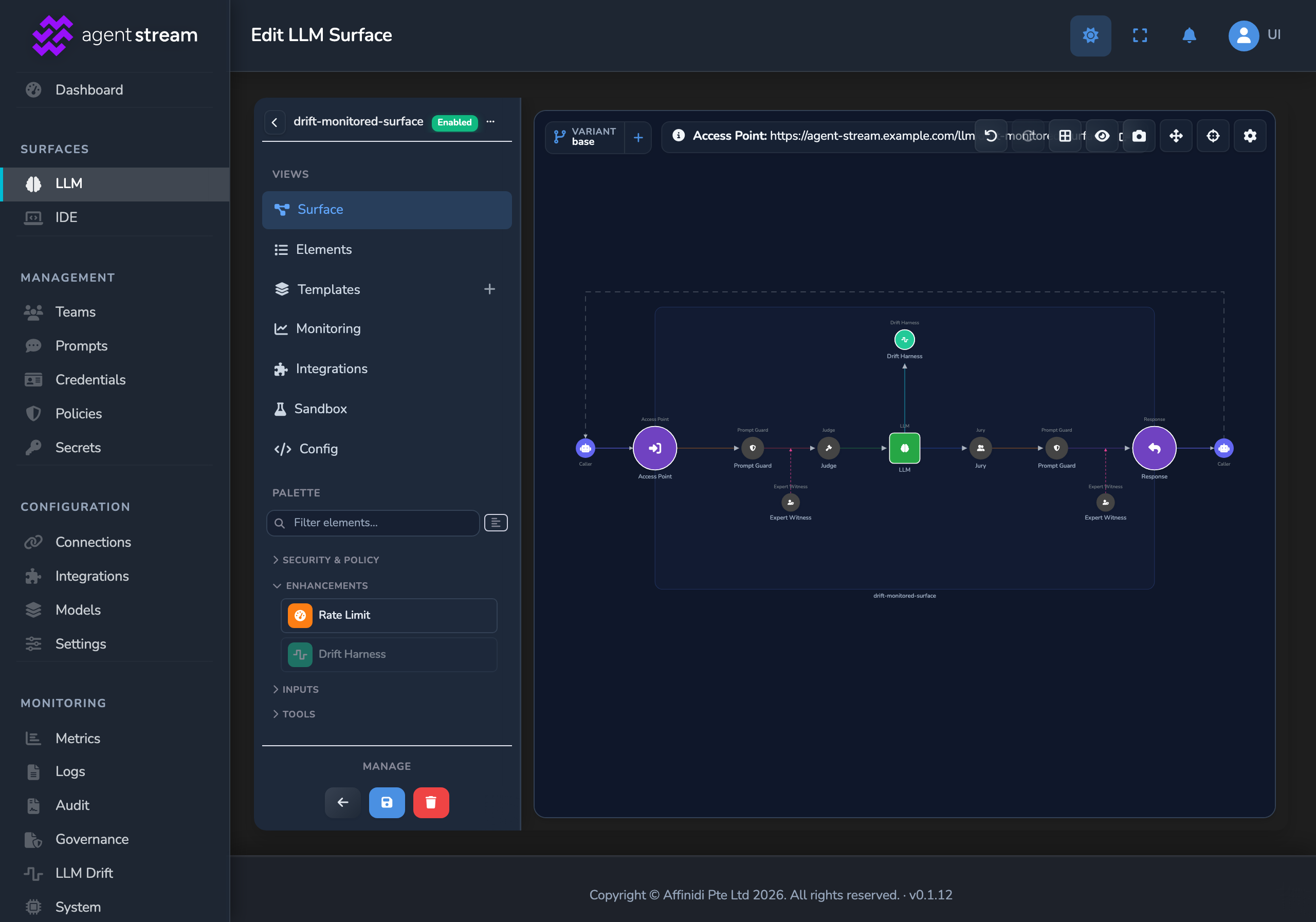
Task: Click the Enabled status badge
Action: (454, 122)
